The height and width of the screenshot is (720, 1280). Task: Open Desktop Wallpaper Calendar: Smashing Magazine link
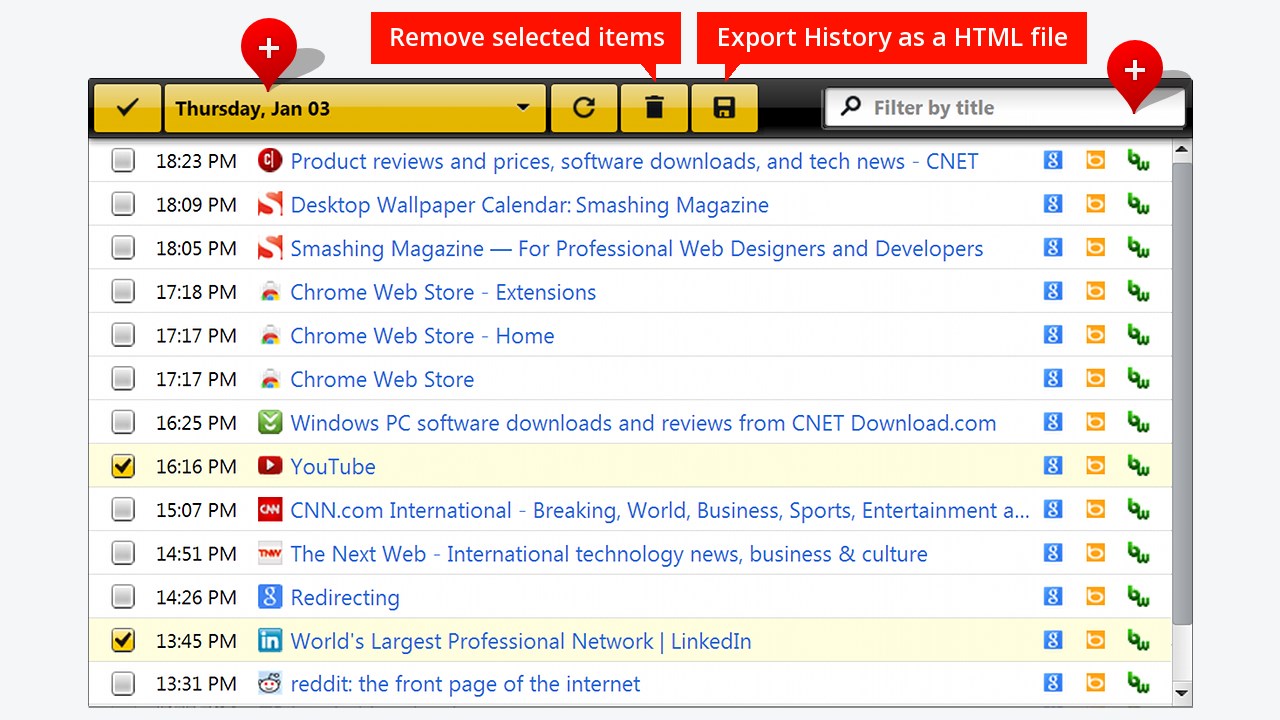[529, 205]
